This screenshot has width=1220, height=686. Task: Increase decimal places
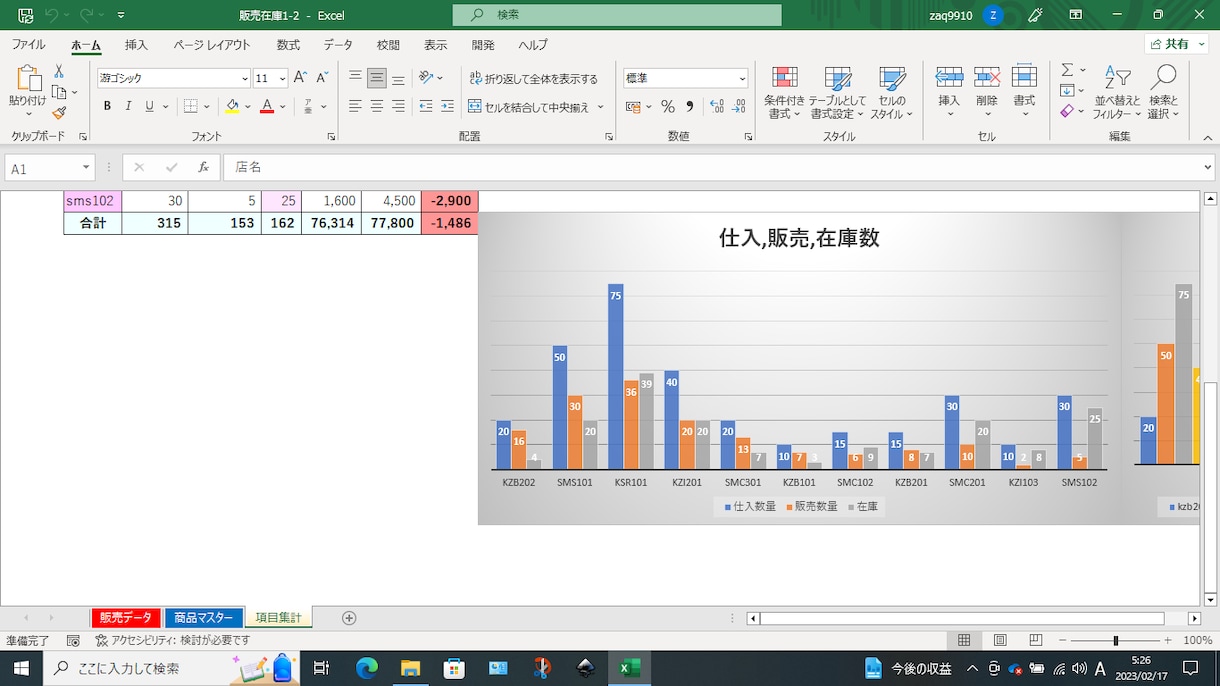tap(717, 106)
